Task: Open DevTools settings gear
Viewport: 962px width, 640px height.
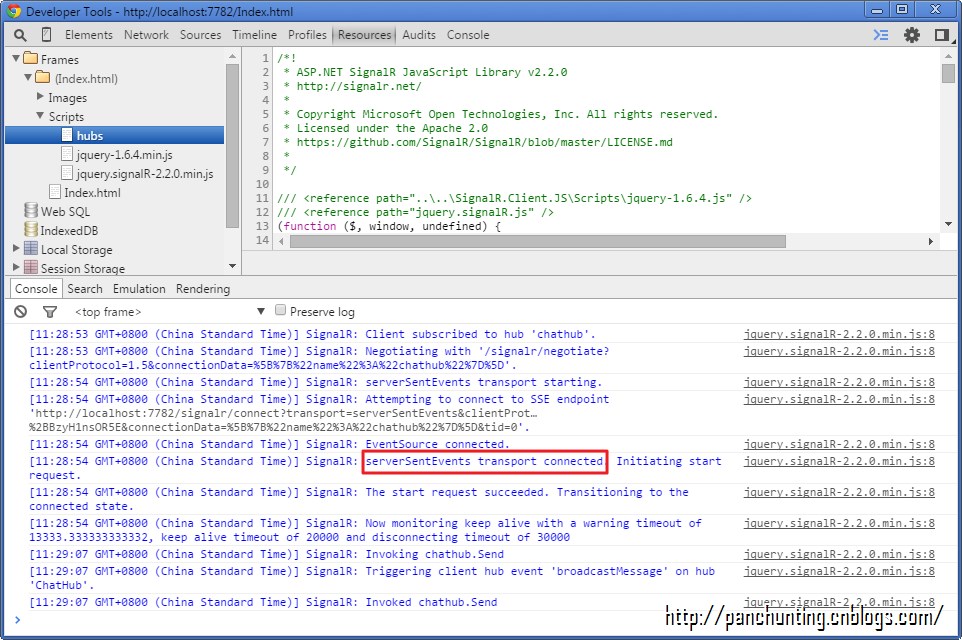Action: click(912, 35)
